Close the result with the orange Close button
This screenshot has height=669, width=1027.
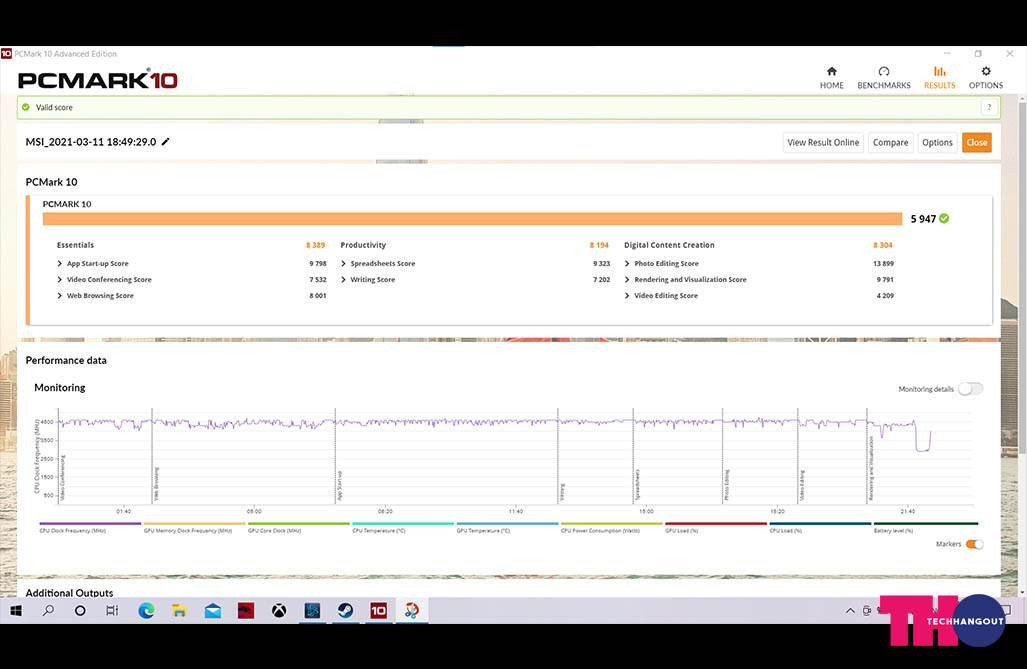pyautogui.click(x=977, y=142)
